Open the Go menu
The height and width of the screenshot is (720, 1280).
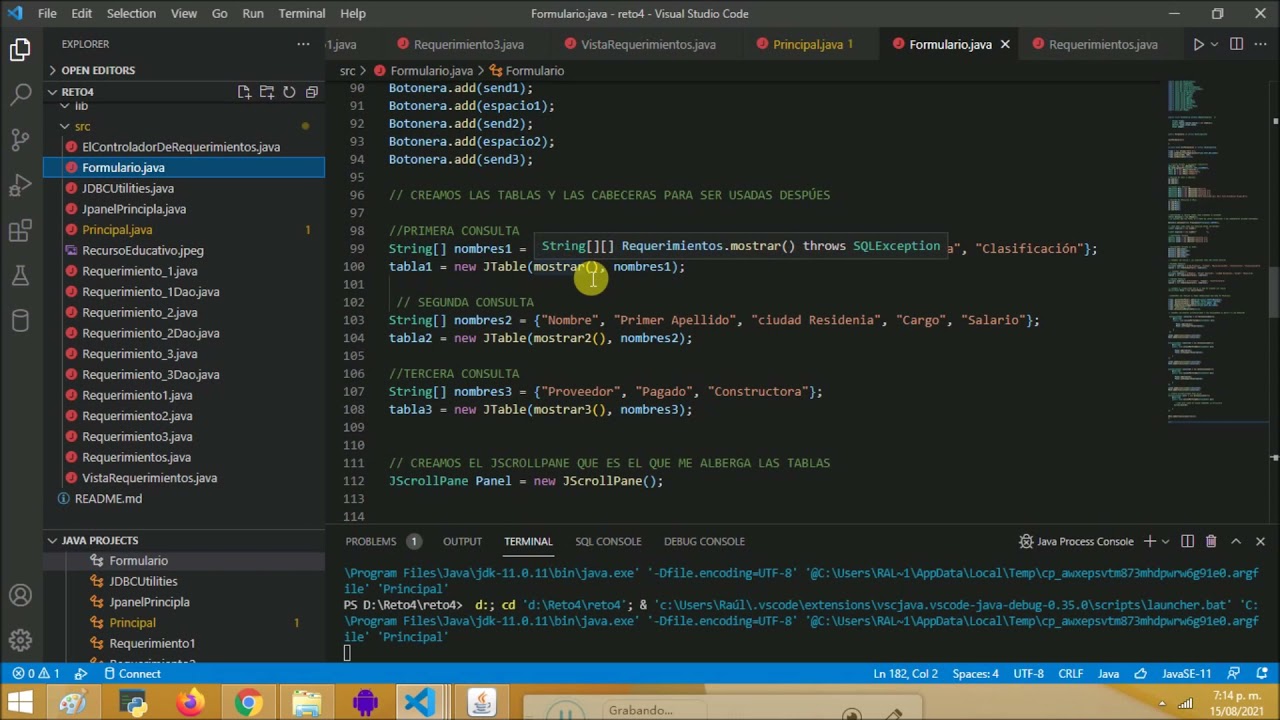[220, 13]
